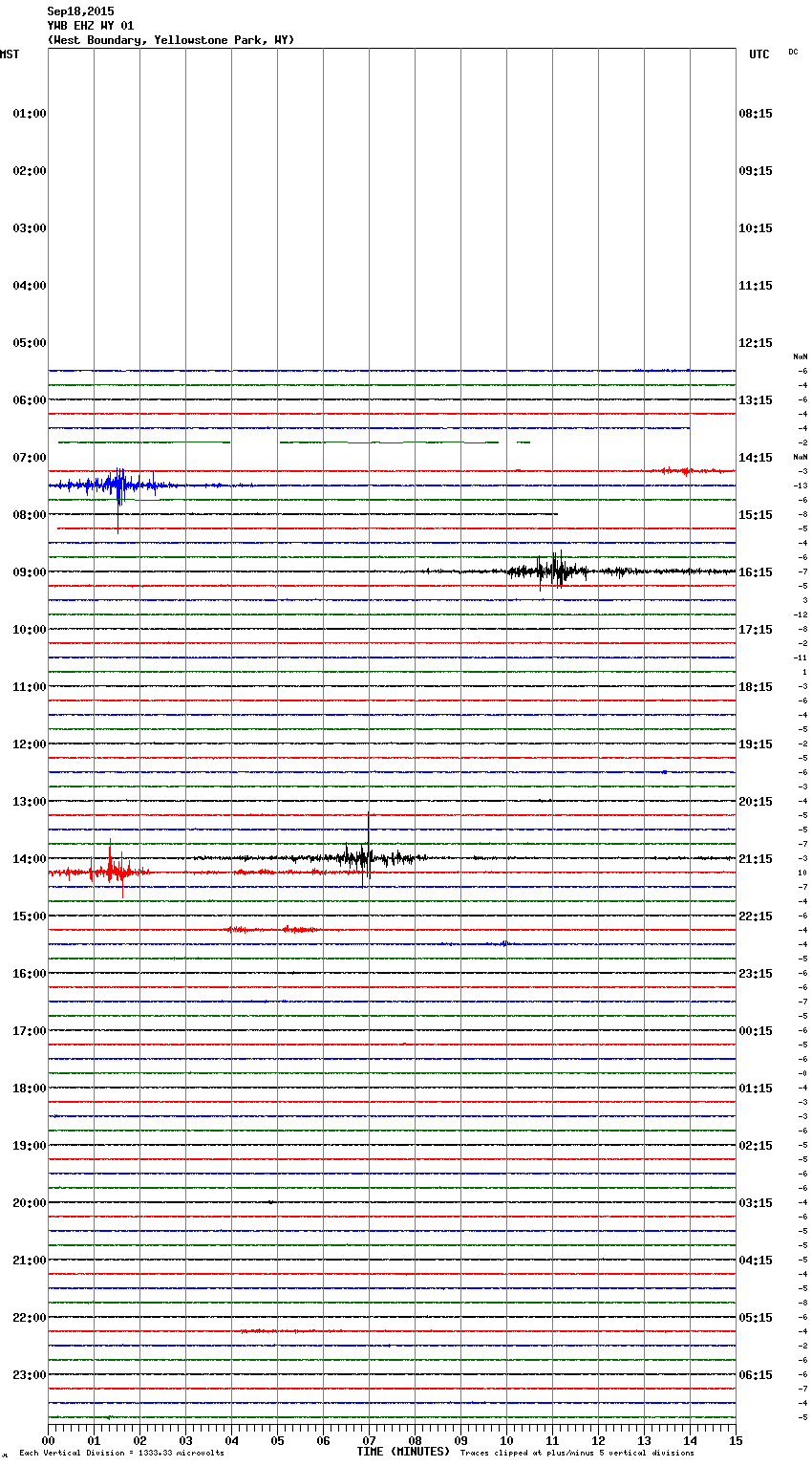Click the UTC column header

tap(759, 54)
